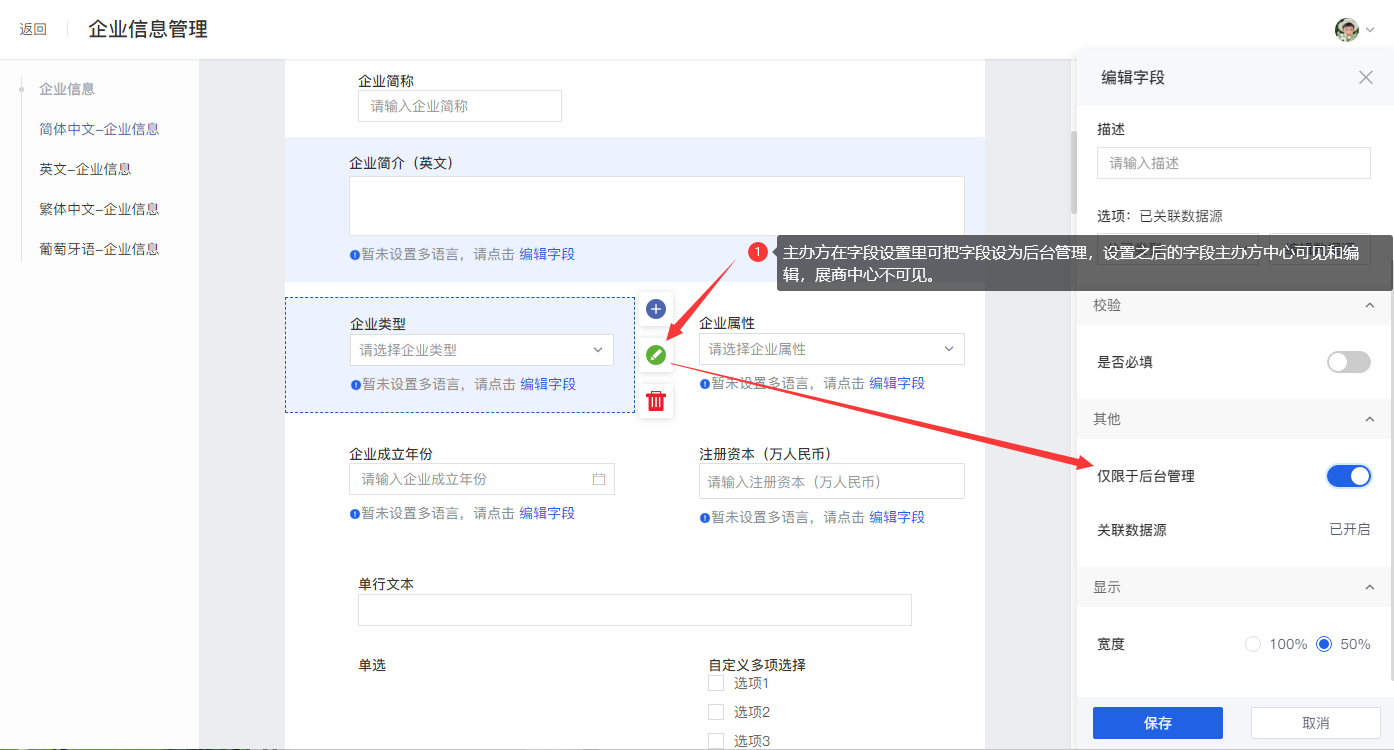This screenshot has height=750, width=1394.
Task: Click the blue plus add-field icon
Action: pos(655,308)
